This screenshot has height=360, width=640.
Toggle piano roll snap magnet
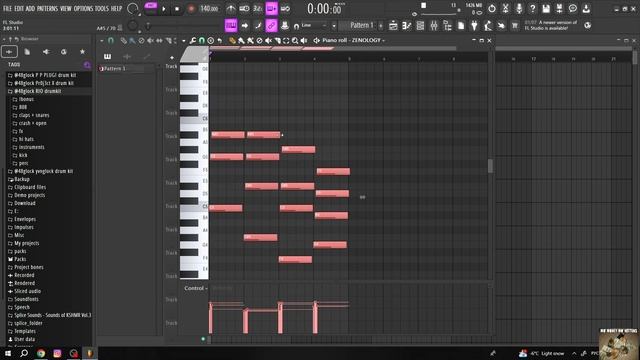[x=202, y=40]
